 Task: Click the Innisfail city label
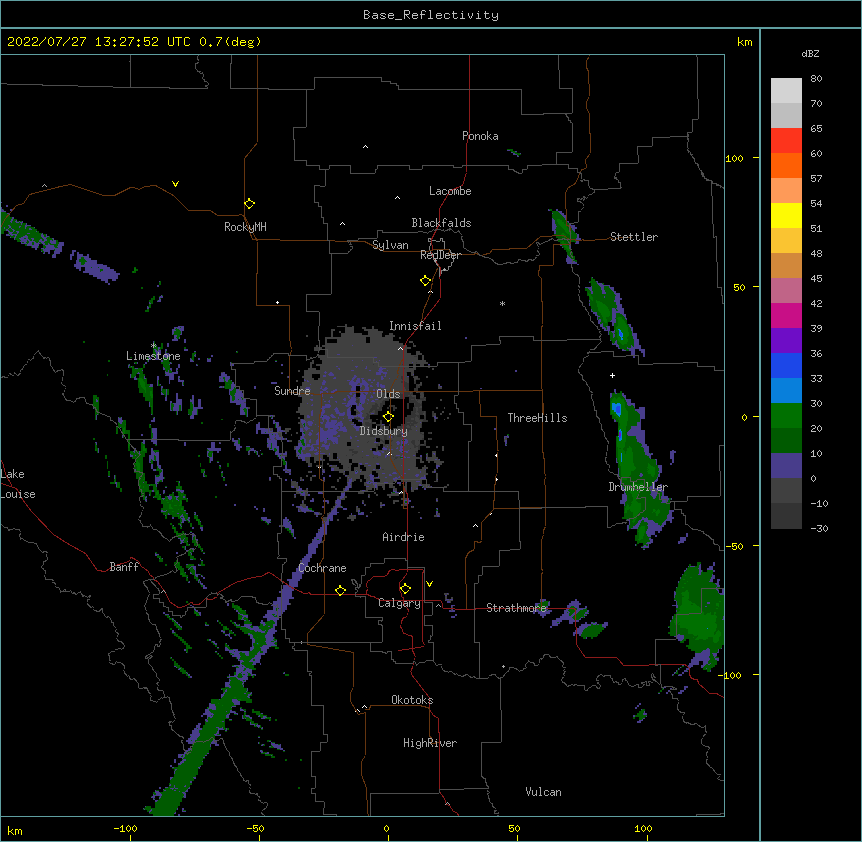pyautogui.click(x=415, y=326)
